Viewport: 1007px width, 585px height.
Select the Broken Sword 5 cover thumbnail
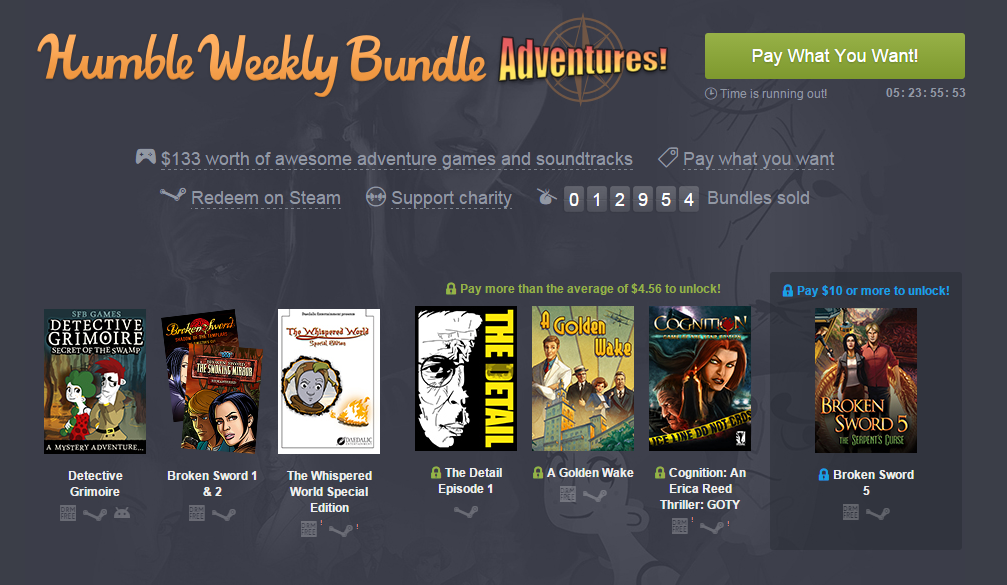[866, 380]
